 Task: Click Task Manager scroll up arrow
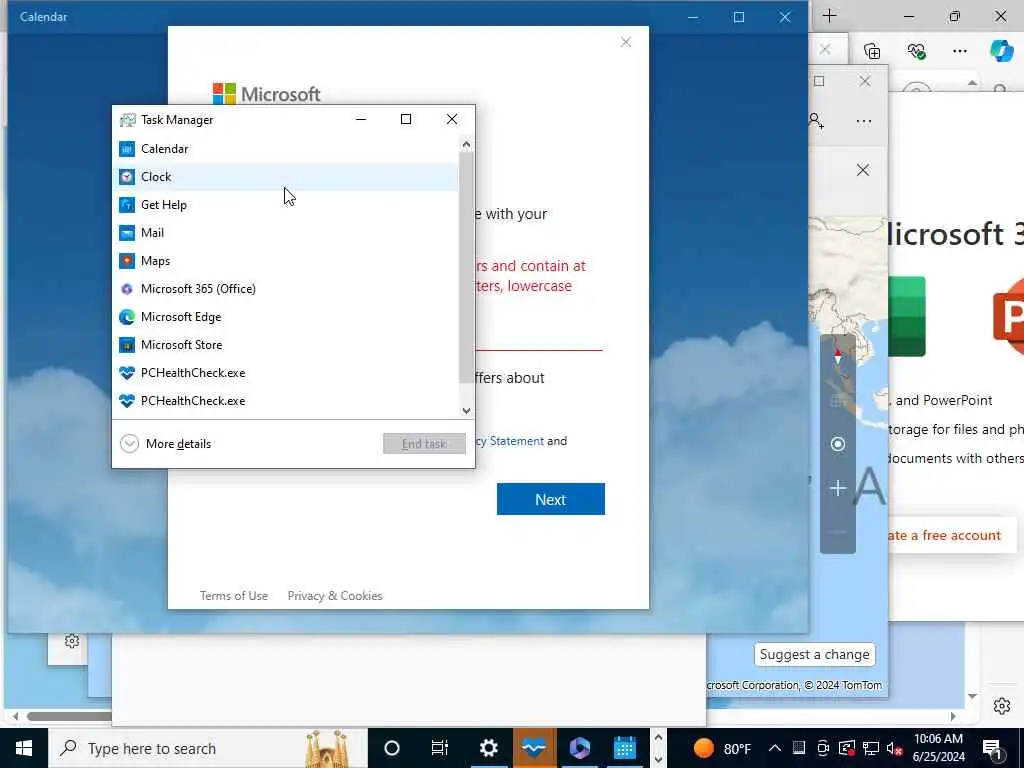click(466, 144)
